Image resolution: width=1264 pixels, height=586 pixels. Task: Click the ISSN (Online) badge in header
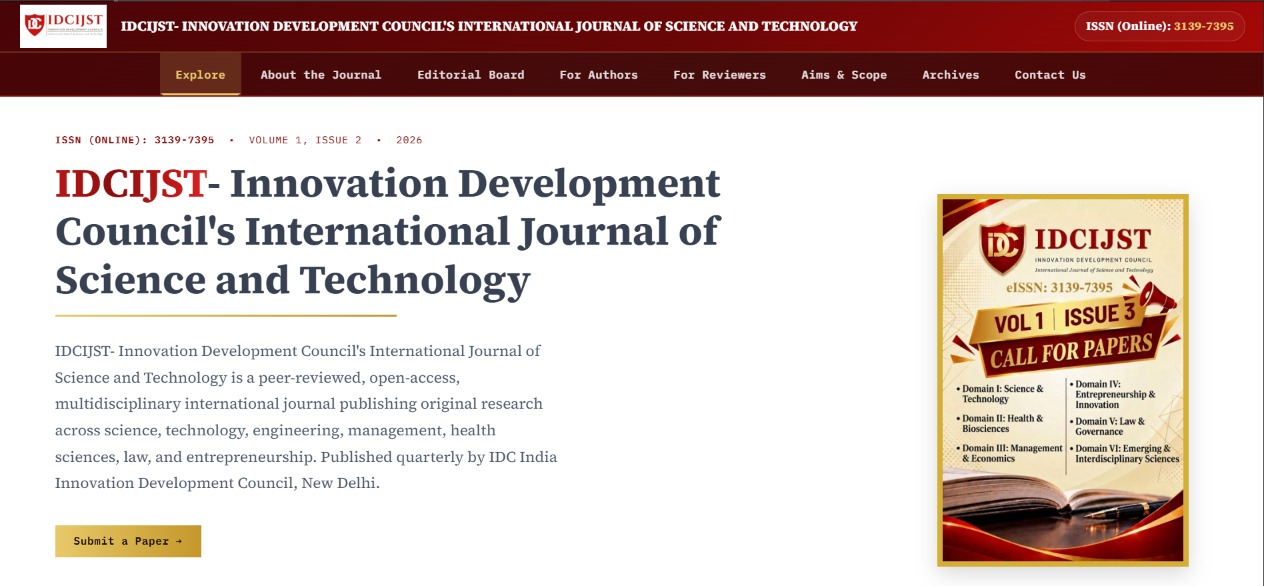1160,26
